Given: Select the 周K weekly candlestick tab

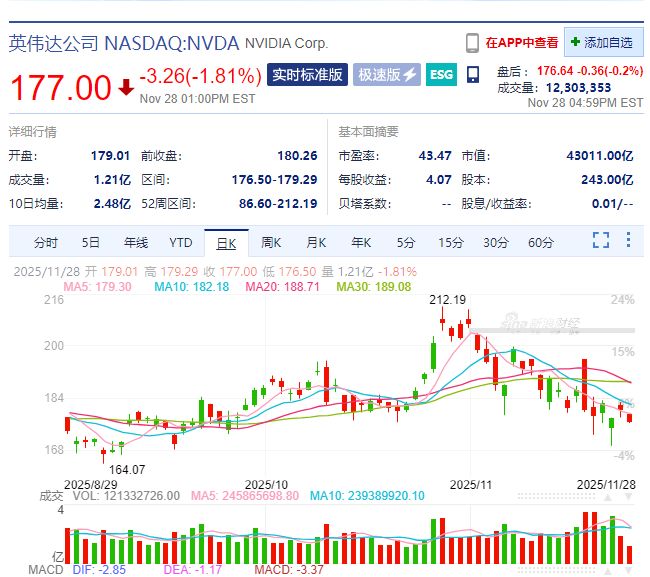Looking at the screenshot, I should (271, 243).
